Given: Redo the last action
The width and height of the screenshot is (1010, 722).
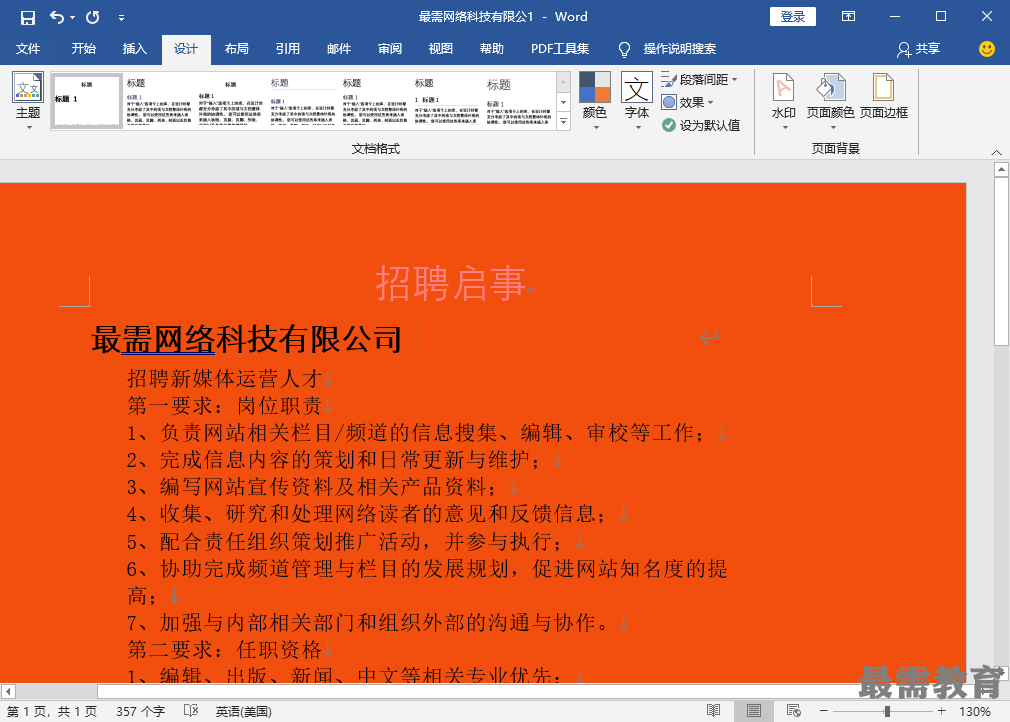Looking at the screenshot, I should point(93,17).
